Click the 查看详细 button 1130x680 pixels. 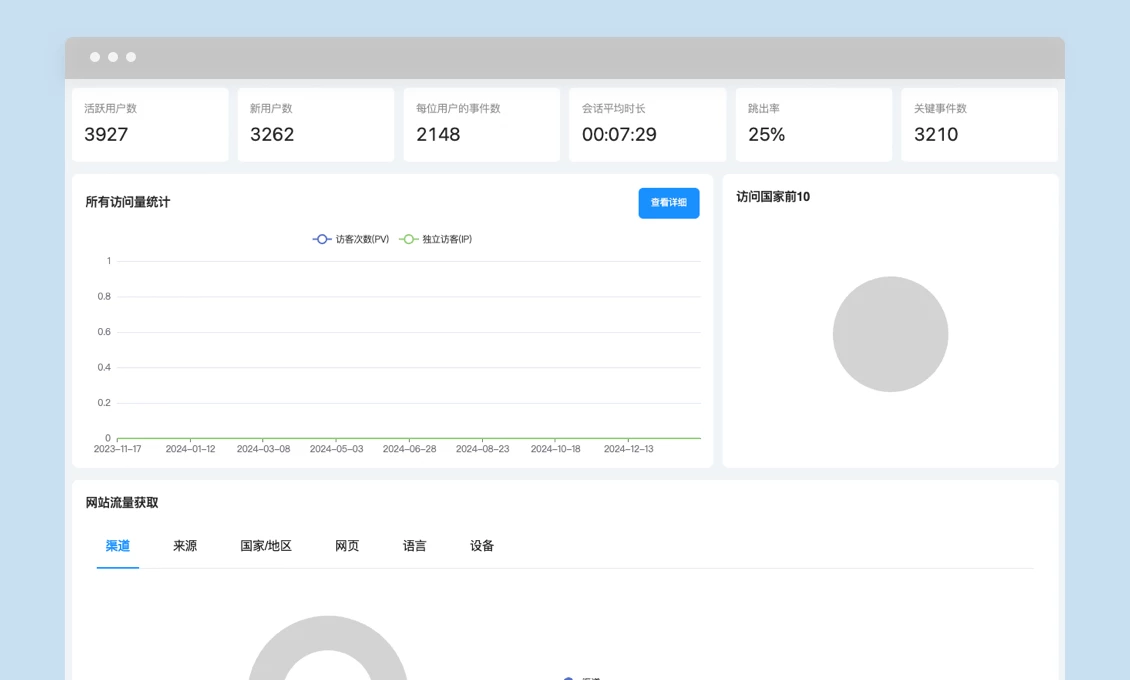(x=668, y=203)
